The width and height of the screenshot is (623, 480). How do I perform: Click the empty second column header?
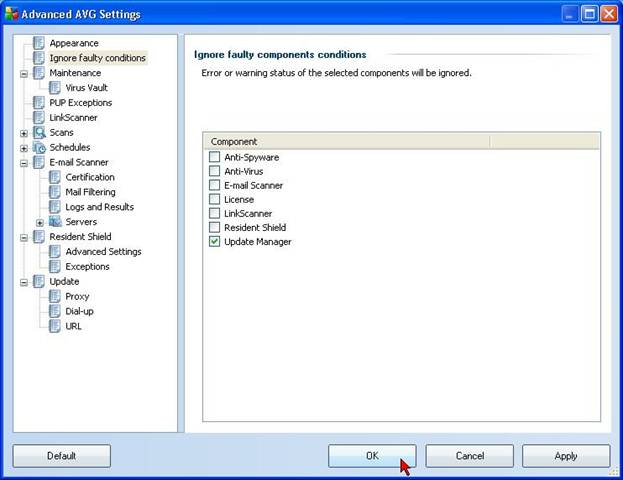tap(545, 141)
